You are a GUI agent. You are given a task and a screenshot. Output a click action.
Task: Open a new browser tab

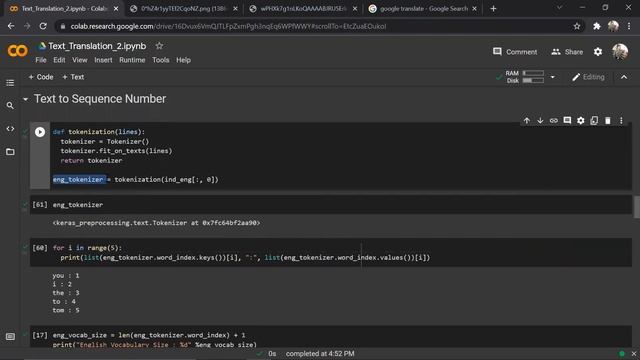click(493, 8)
